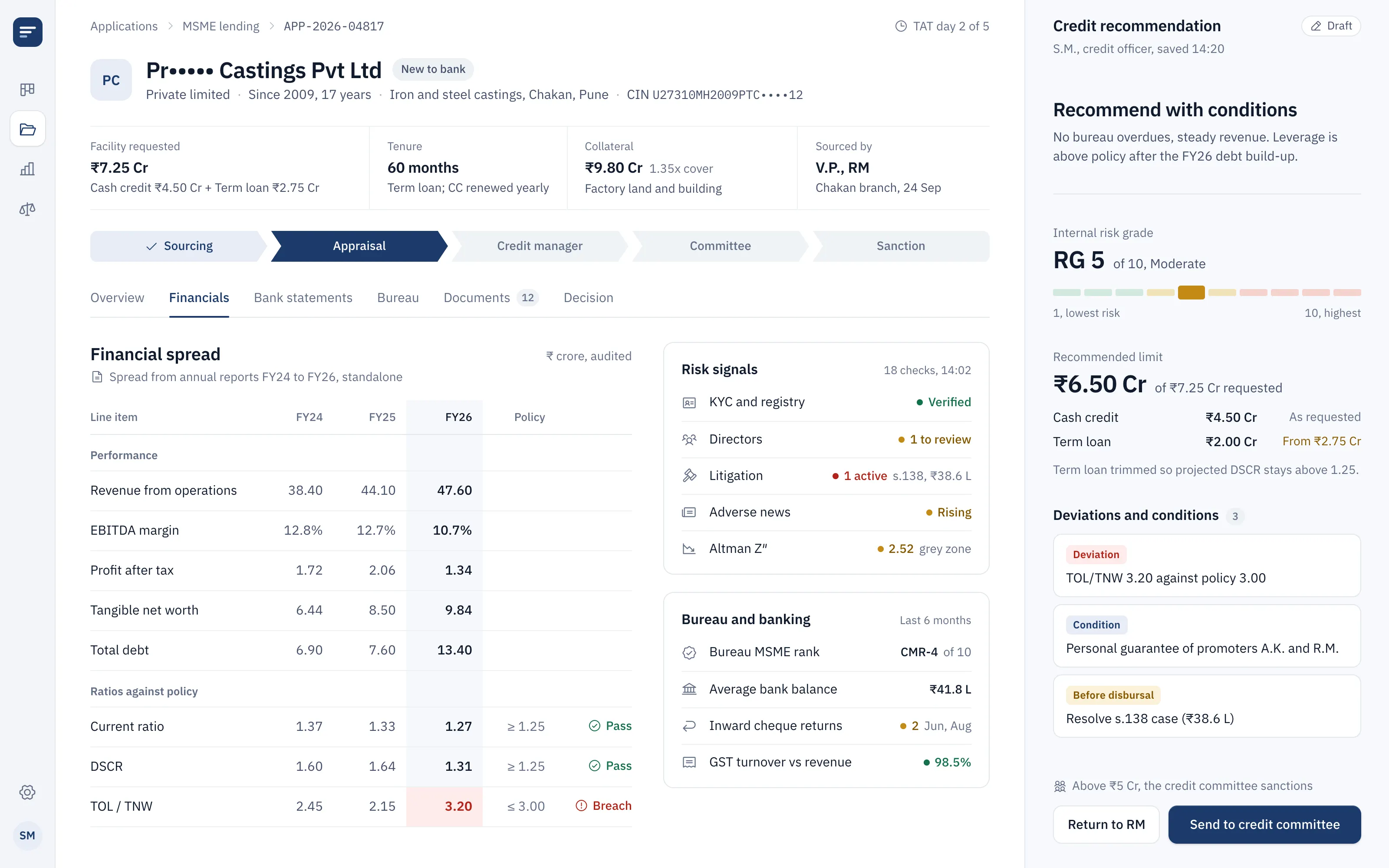Viewport: 1389px width, 868px height.
Task: Open settings gear in the sidebar
Action: coord(27,792)
